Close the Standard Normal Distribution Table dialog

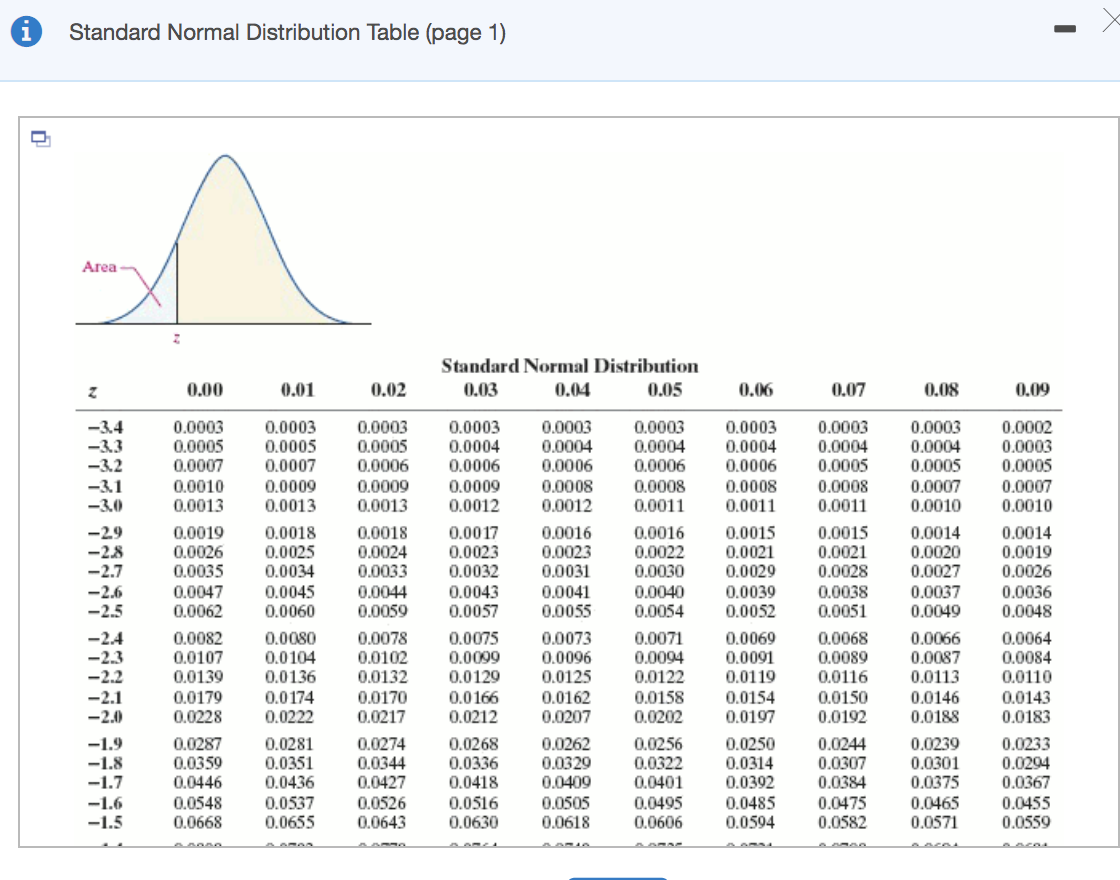(1111, 21)
